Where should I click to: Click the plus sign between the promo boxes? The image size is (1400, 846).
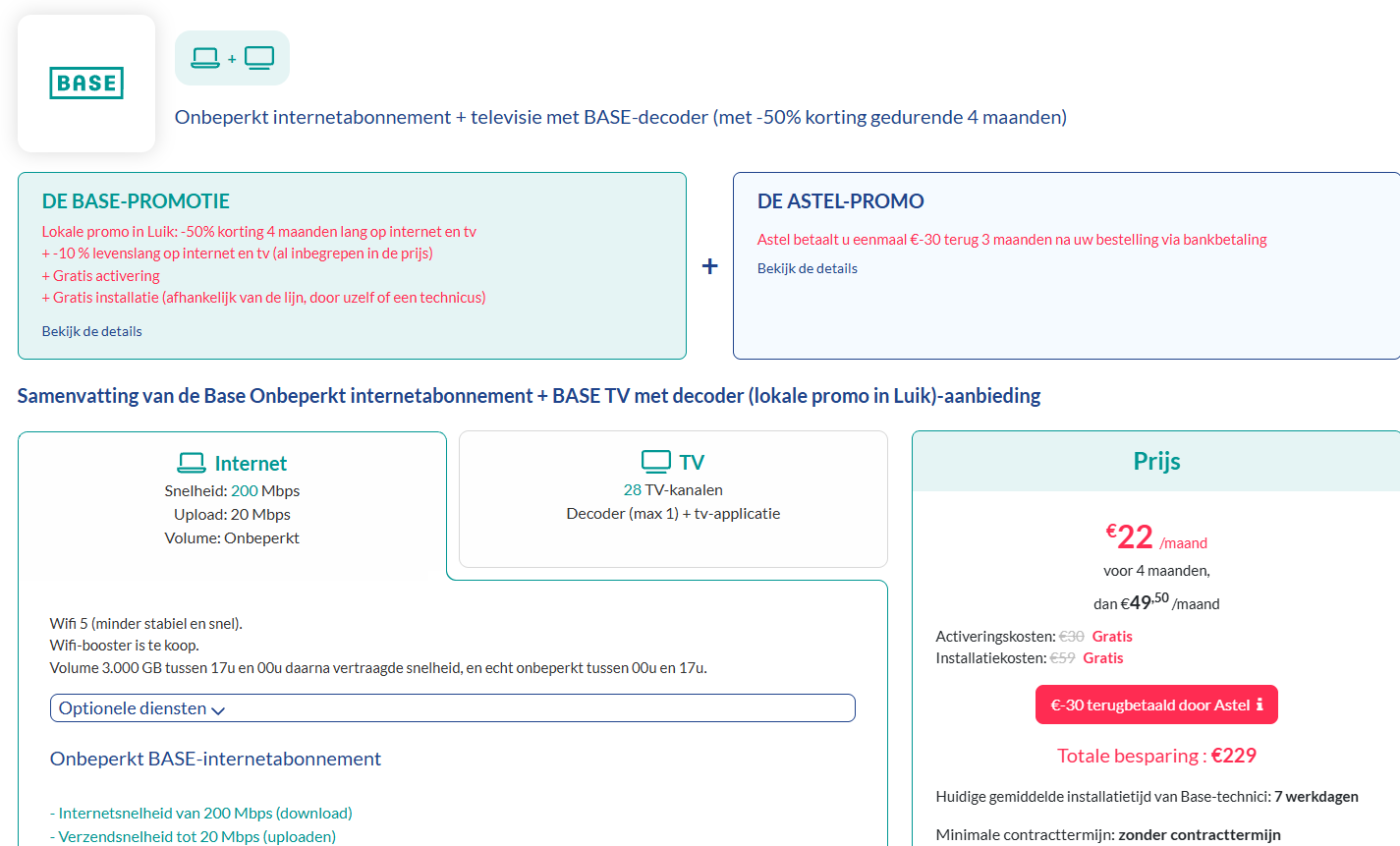tap(709, 266)
